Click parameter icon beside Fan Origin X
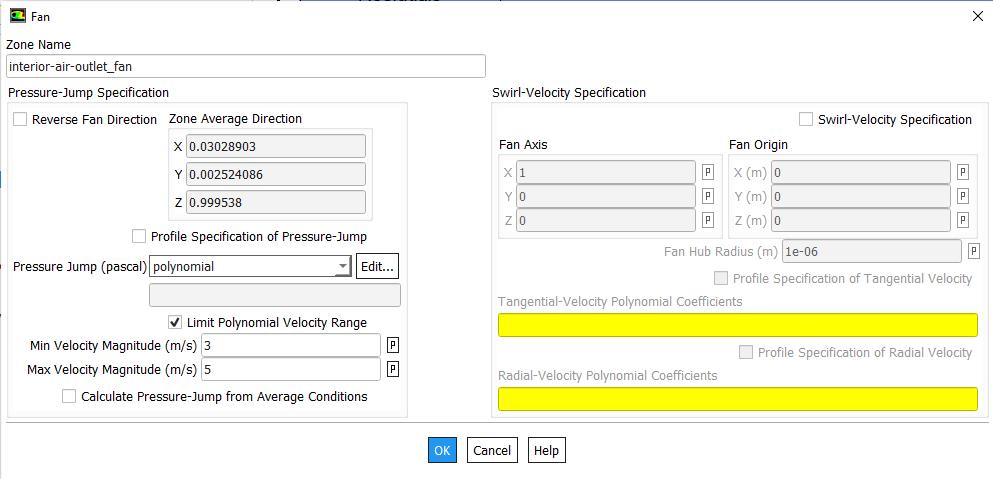This screenshot has height=479, width=993. pyautogui.click(x=963, y=172)
